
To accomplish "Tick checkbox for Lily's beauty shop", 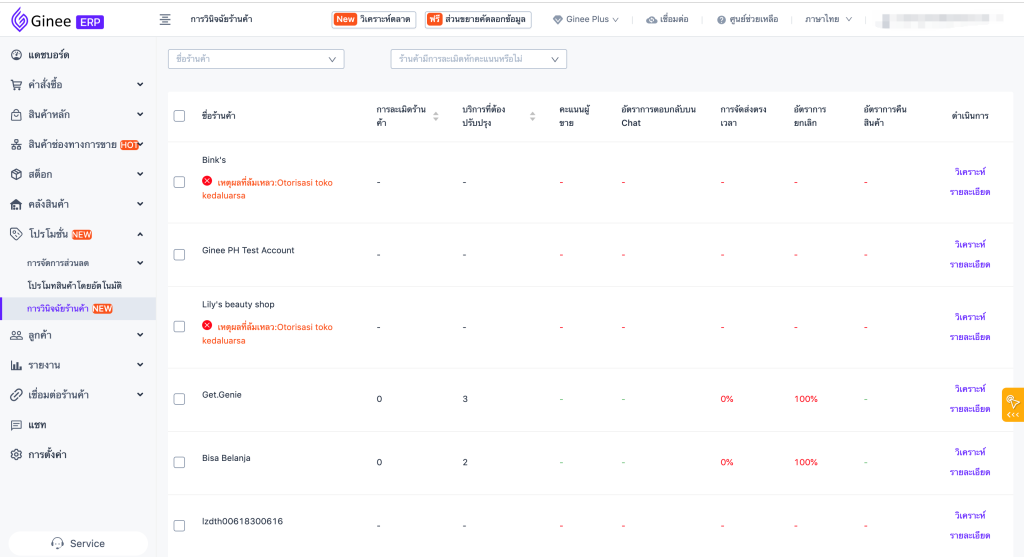I will 180,326.
